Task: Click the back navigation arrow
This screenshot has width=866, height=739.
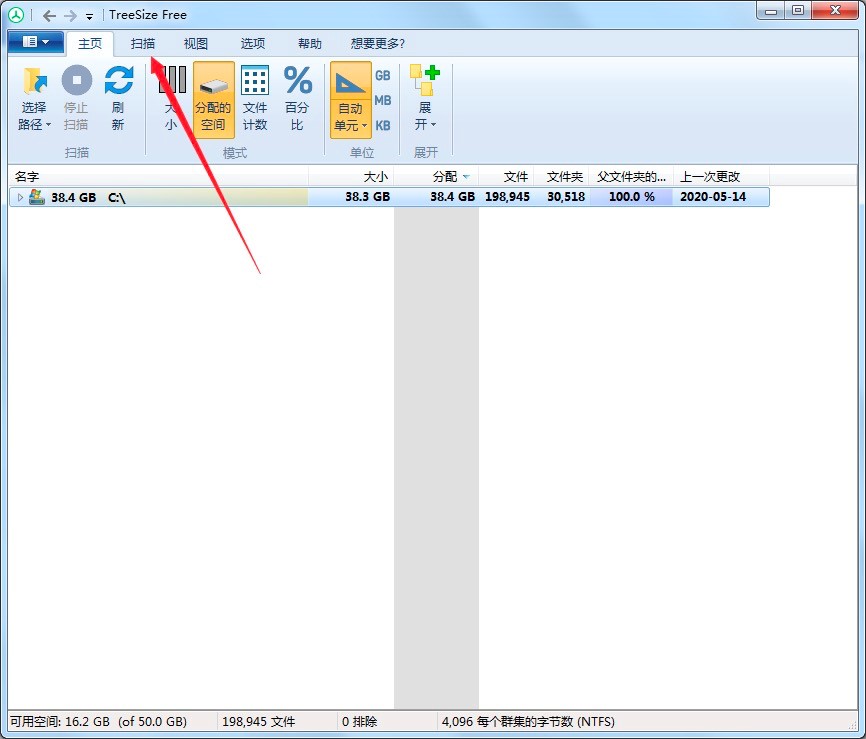Action: coord(49,15)
